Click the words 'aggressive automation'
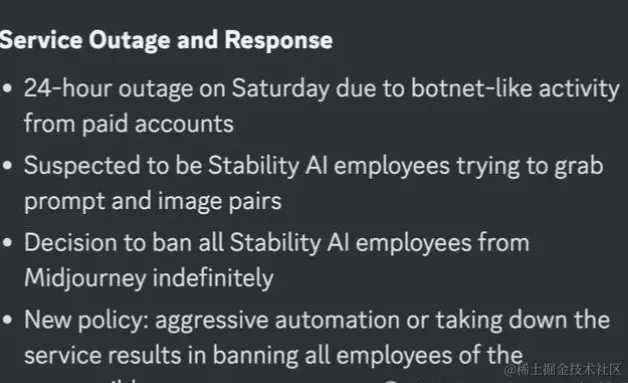This screenshot has width=628, height=383. (278, 320)
